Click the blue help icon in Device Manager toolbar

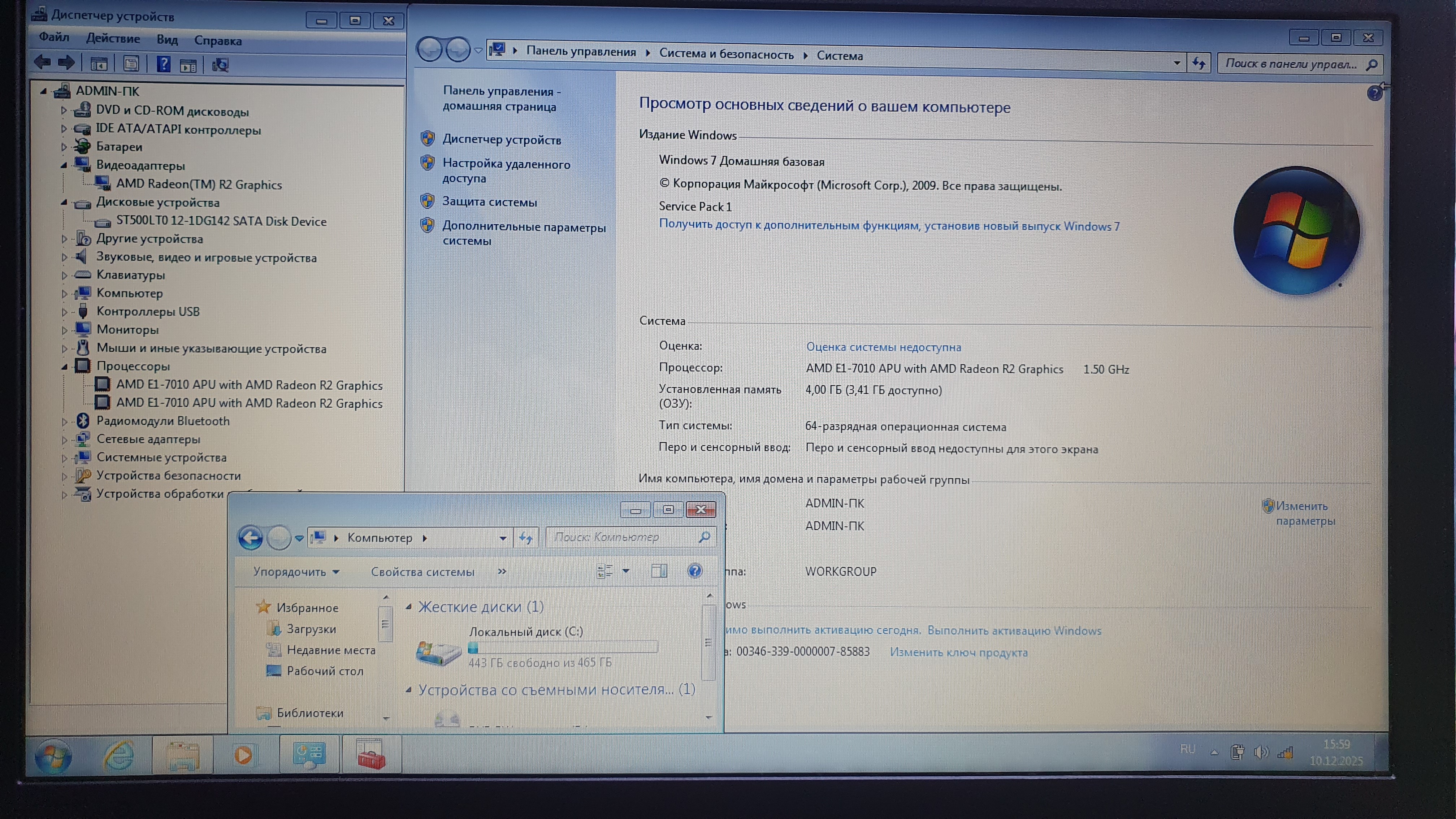163,64
